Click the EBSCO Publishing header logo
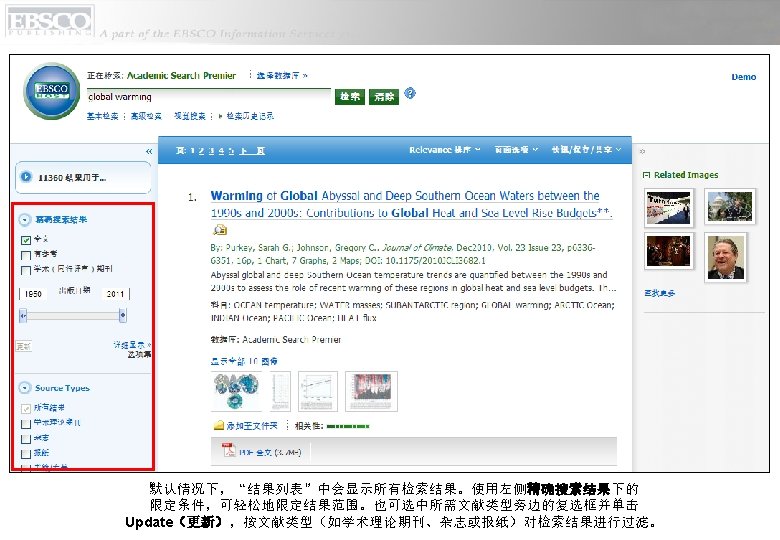The width and height of the screenshot is (780, 540). point(49,21)
